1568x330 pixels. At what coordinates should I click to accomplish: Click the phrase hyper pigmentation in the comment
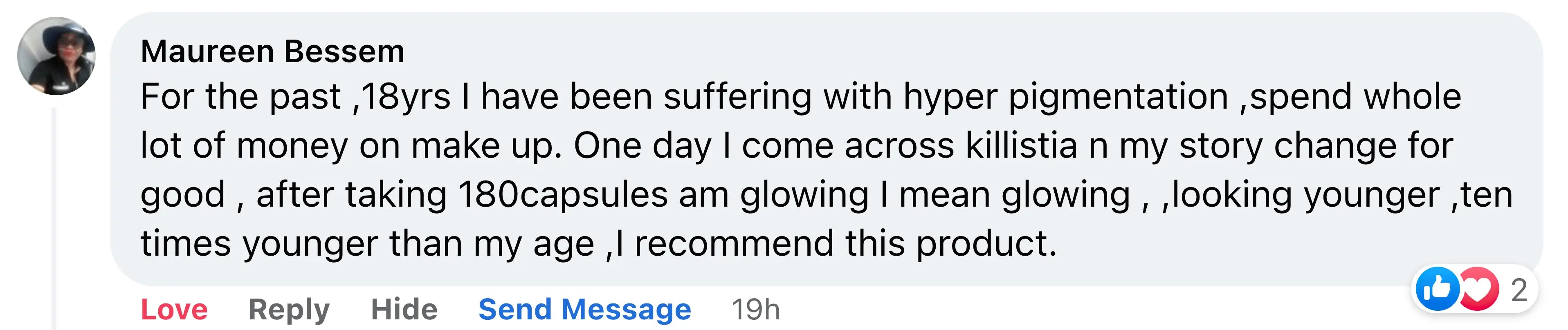(x=1066, y=97)
